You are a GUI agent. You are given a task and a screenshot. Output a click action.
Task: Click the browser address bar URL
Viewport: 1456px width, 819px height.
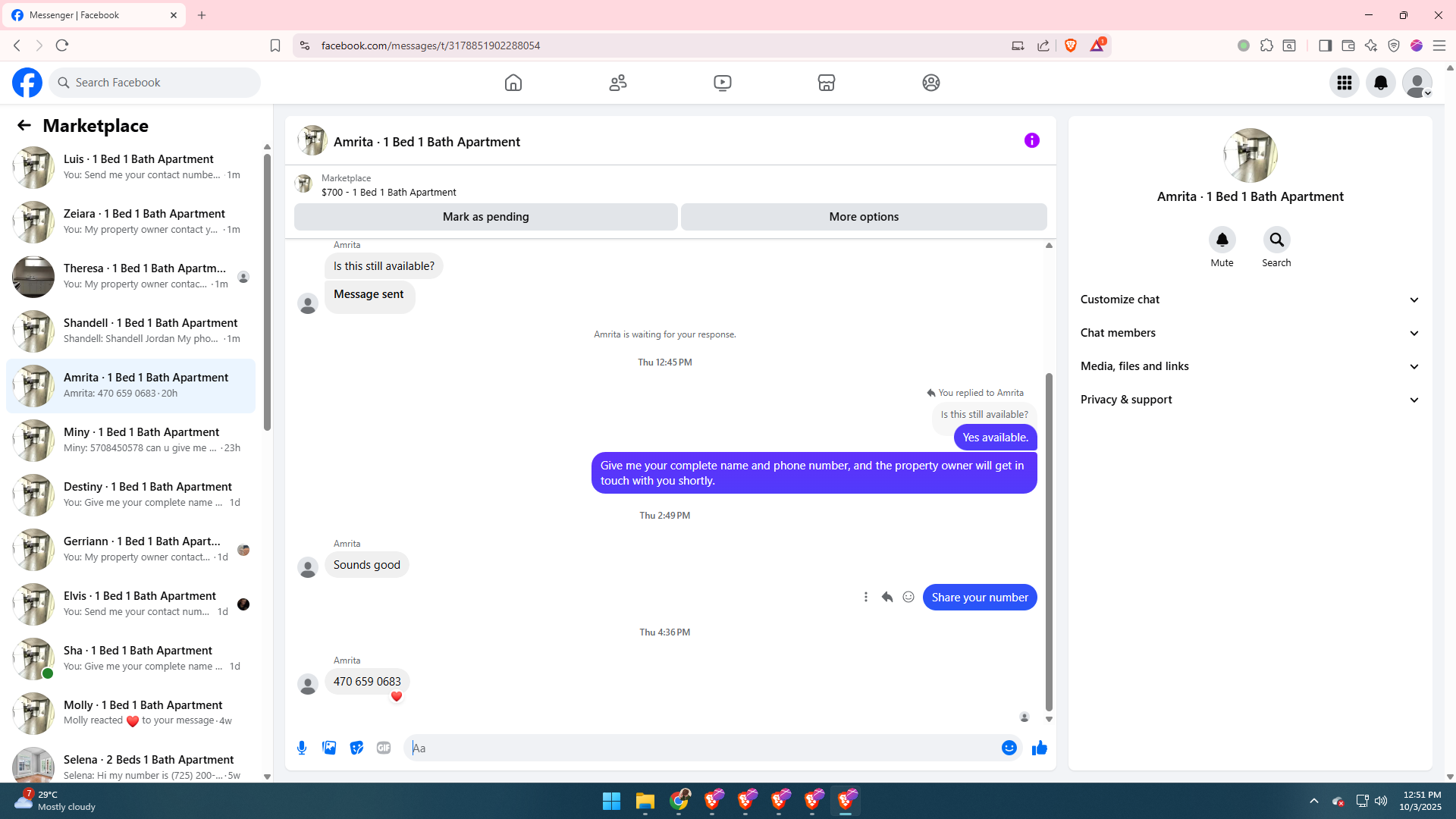point(431,45)
